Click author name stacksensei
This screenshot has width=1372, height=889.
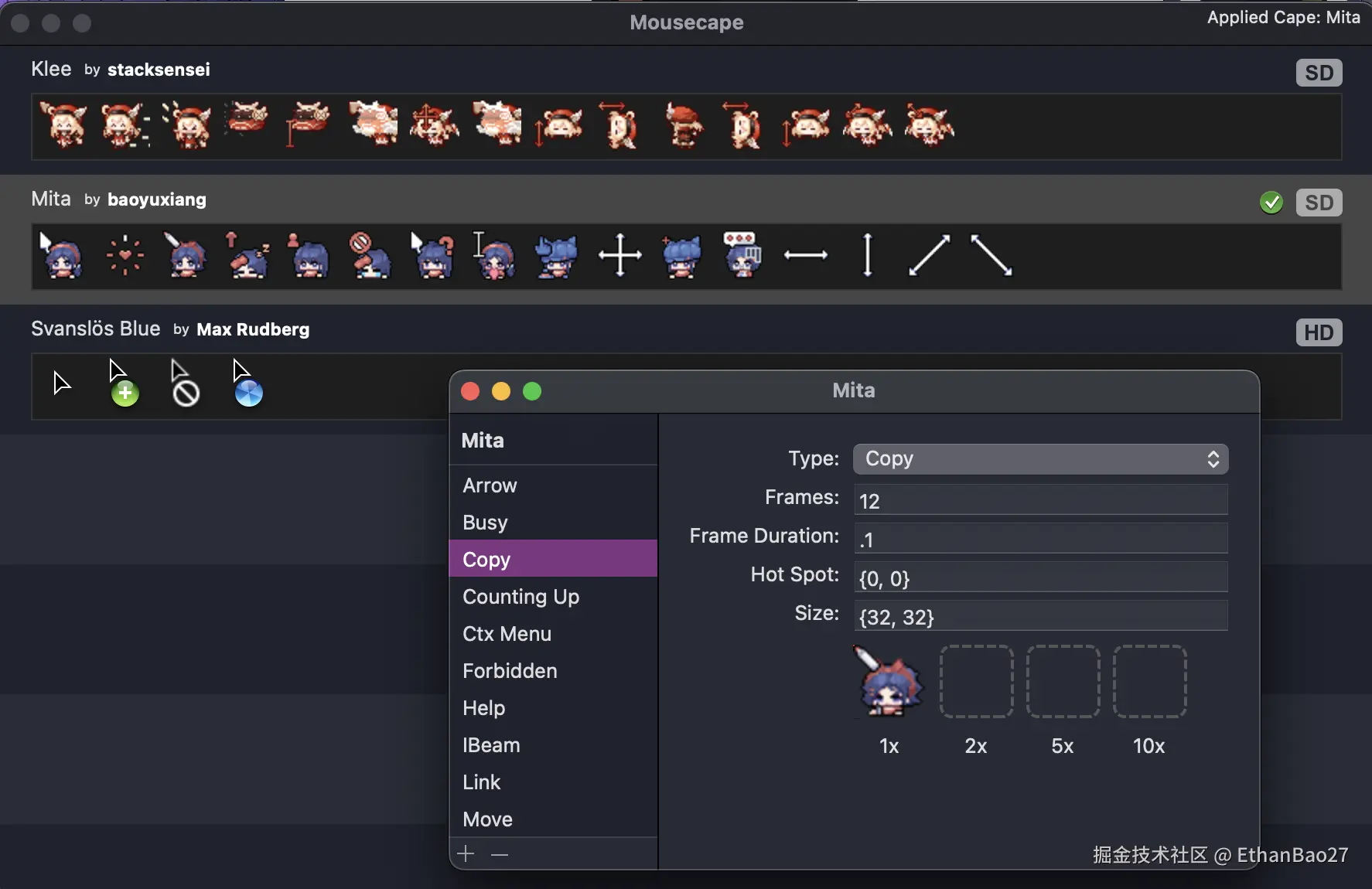point(159,70)
